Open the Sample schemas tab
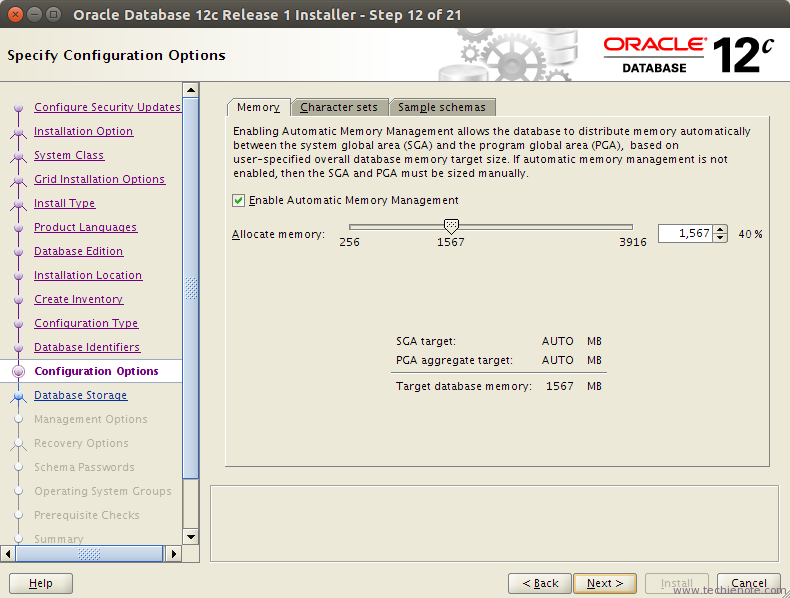Viewport: 790px width, 598px height. click(x=442, y=107)
